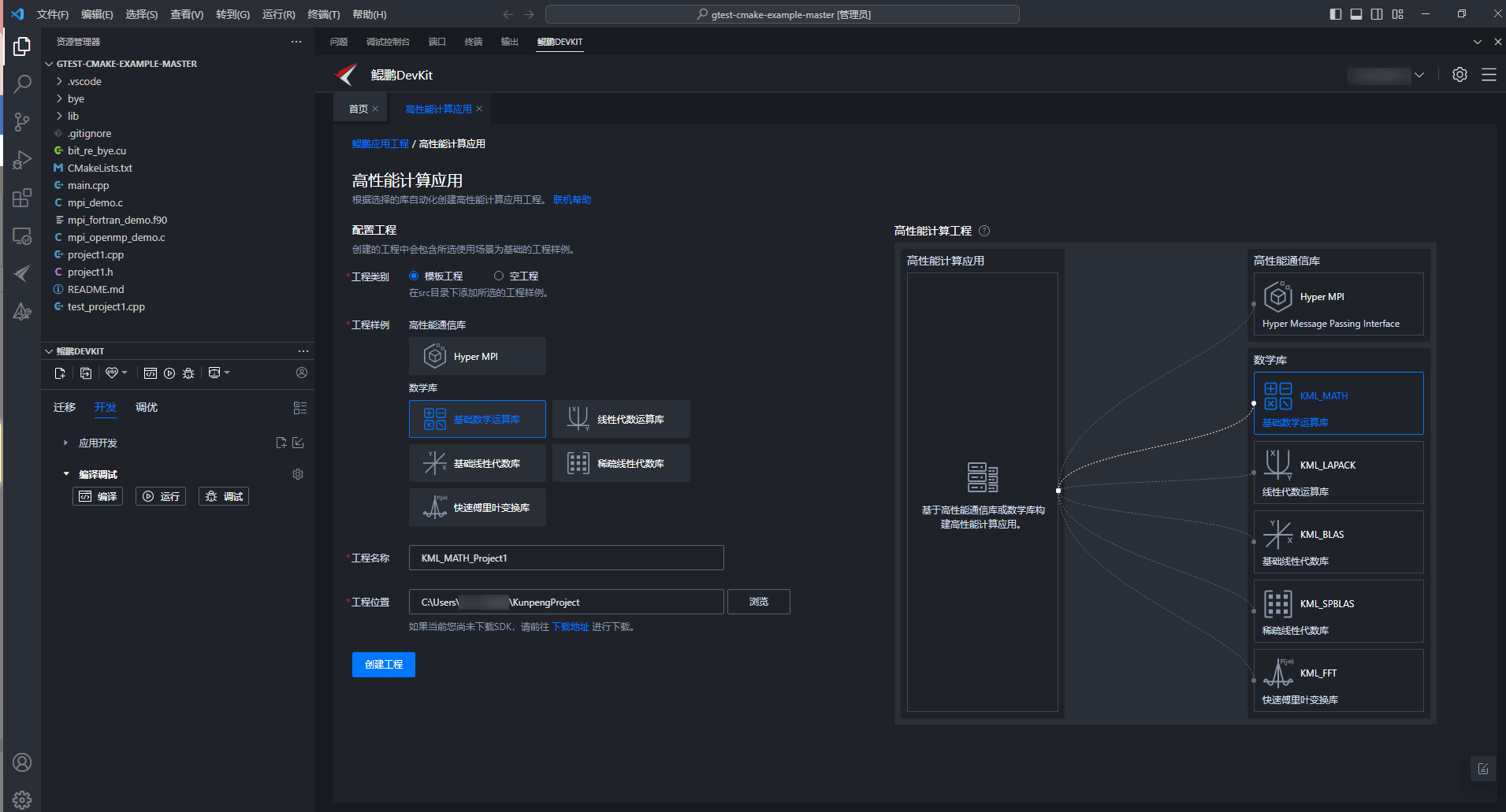The image size is (1506, 812).
Task: Open the Search view in the activity bar
Action: (x=22, y=83)
